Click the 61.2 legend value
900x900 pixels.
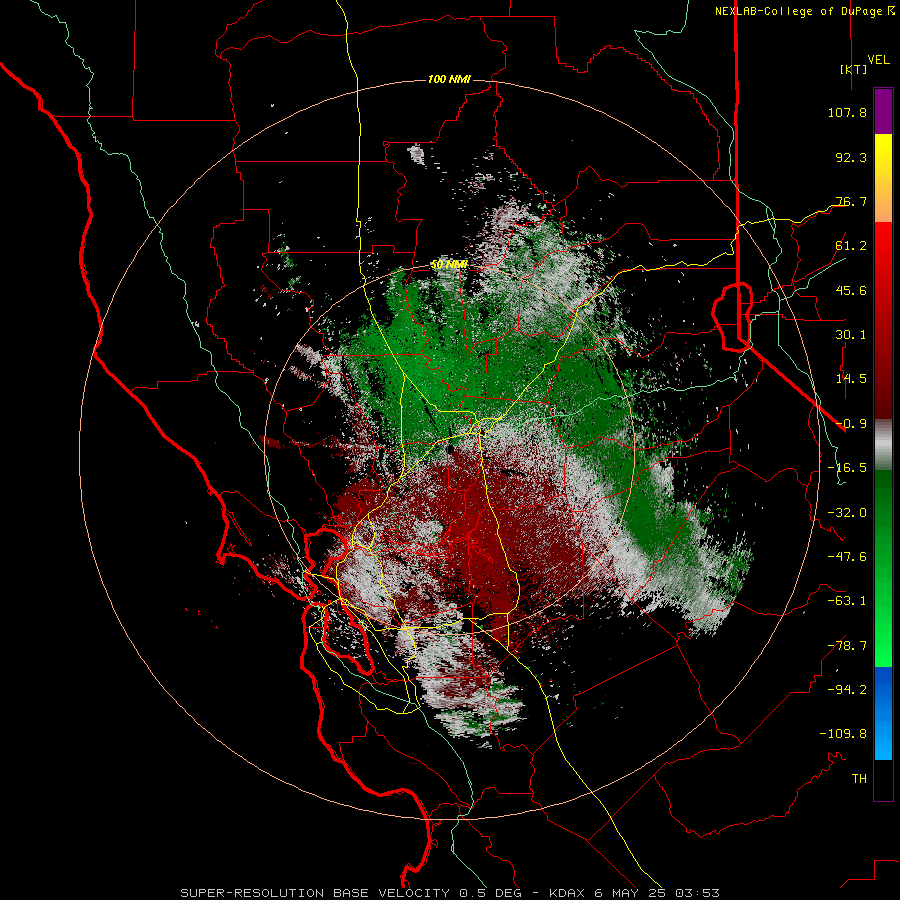click(x=851, y=246)
